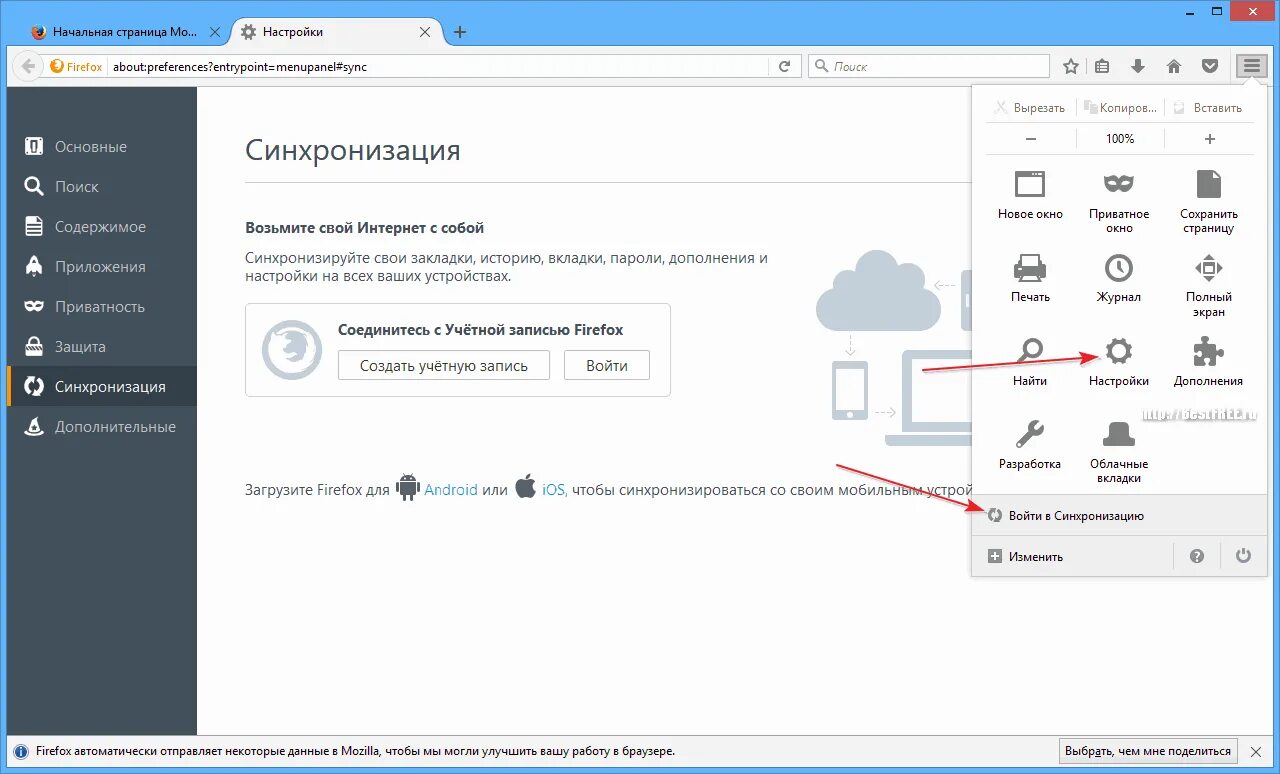This screenshot has width=1280, height=774.
Task: Open the bookmarks list icon
Action: [1102, 66]
